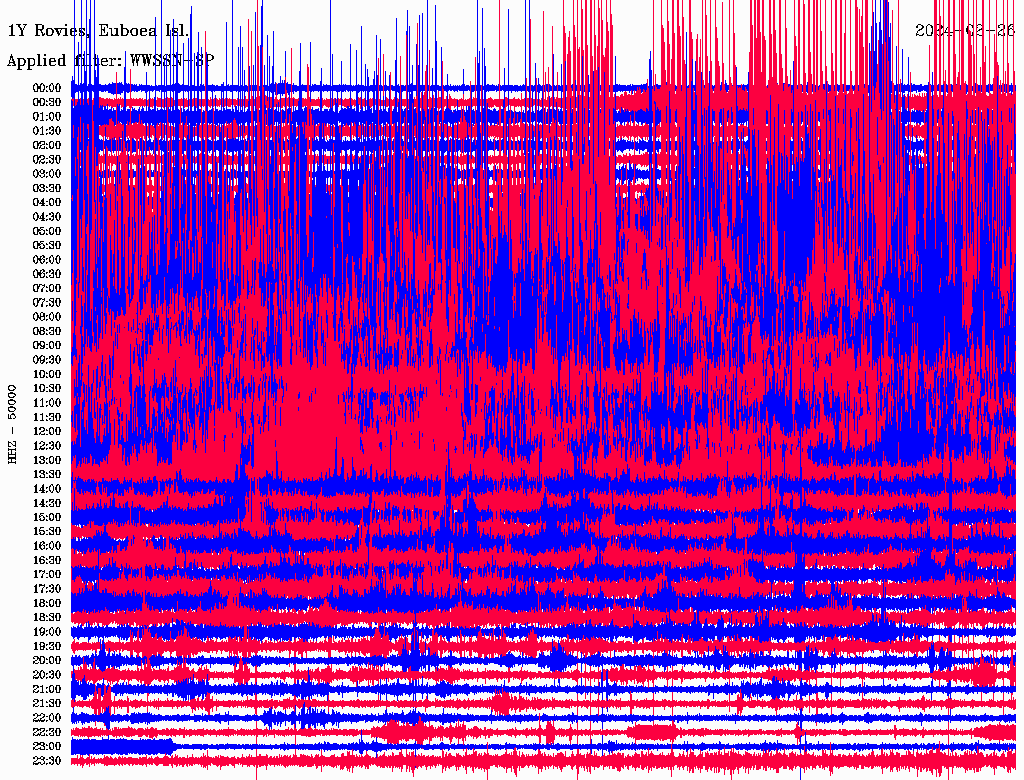Screen dimensions: 1024x780
Task: Select the 01:00 time row label
Action: pyautogui.click(x=47, y=117)
